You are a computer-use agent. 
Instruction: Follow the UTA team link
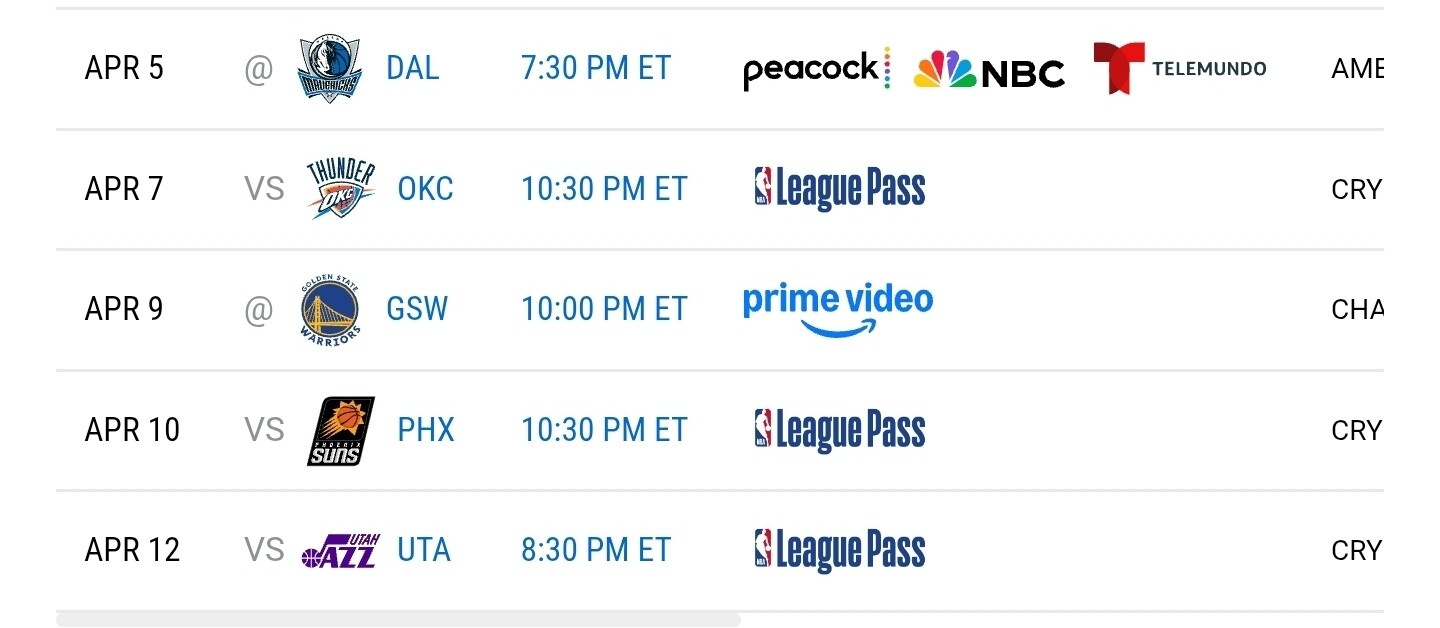click(424, 551)
